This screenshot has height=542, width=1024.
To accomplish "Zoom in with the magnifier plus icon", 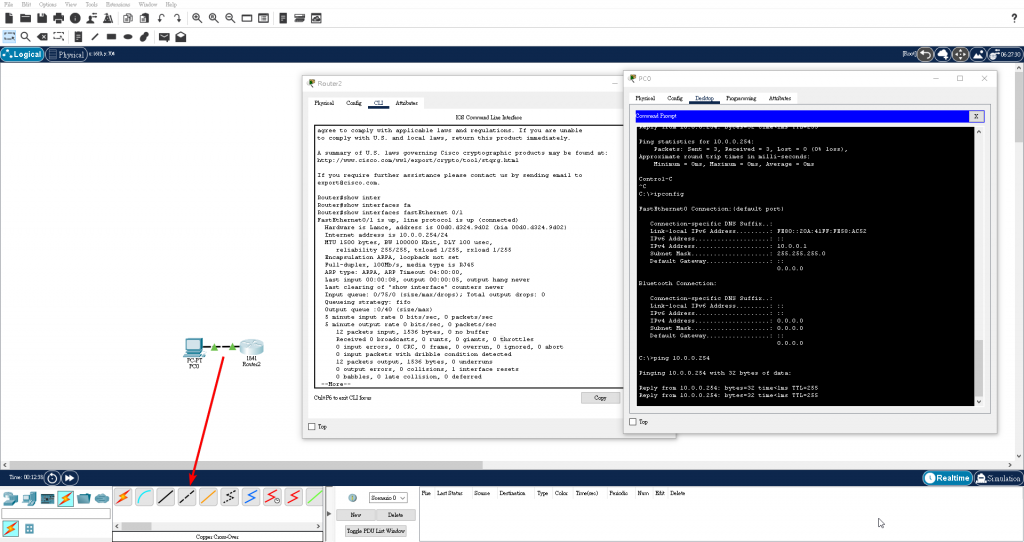I will tap(197, 18).
